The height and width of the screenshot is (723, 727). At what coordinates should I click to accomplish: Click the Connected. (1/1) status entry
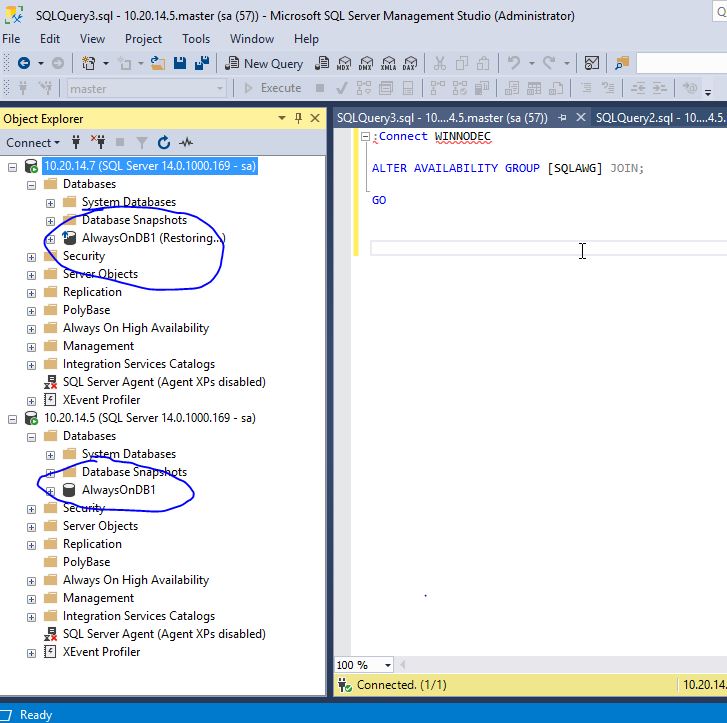(x=402, y=685)
